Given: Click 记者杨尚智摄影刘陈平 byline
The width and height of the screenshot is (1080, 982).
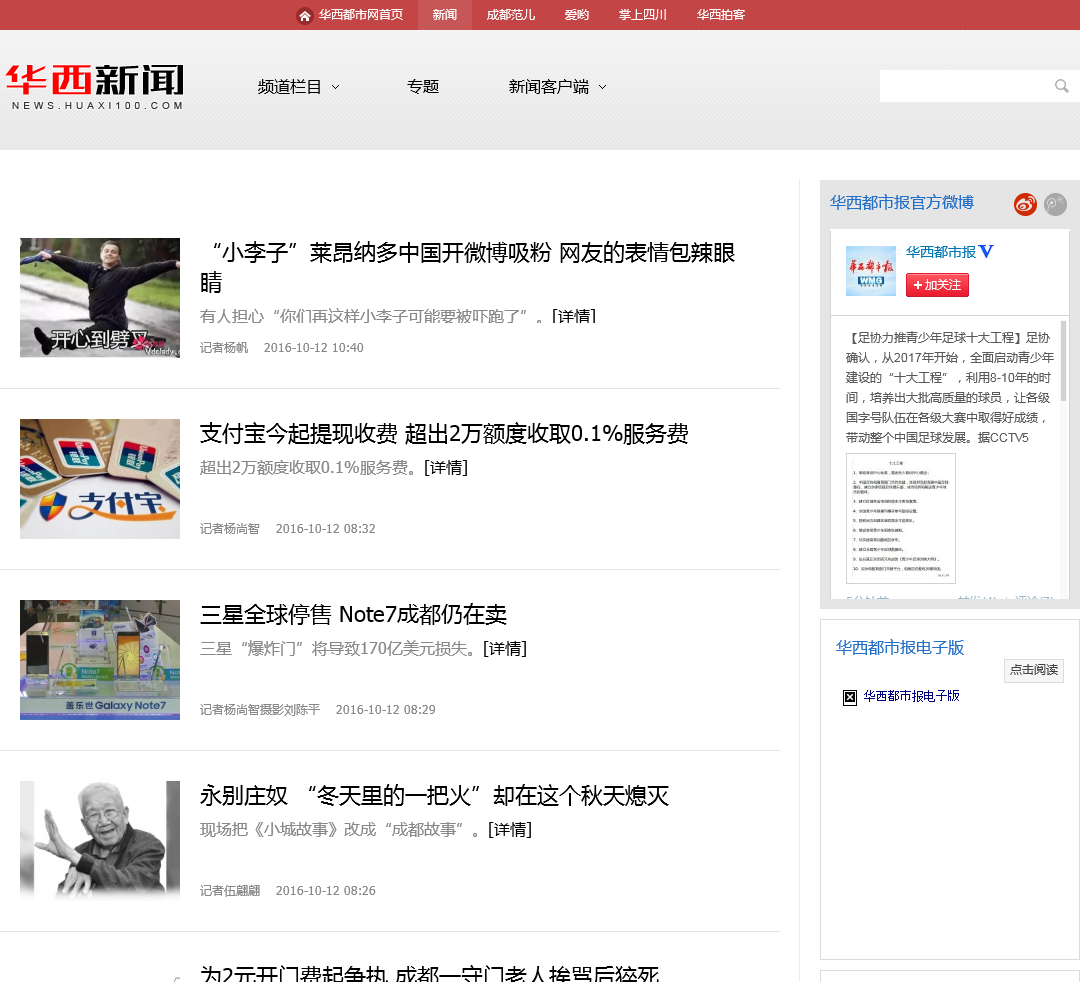Looking at the screenshot, I should [x=260, y=710].
